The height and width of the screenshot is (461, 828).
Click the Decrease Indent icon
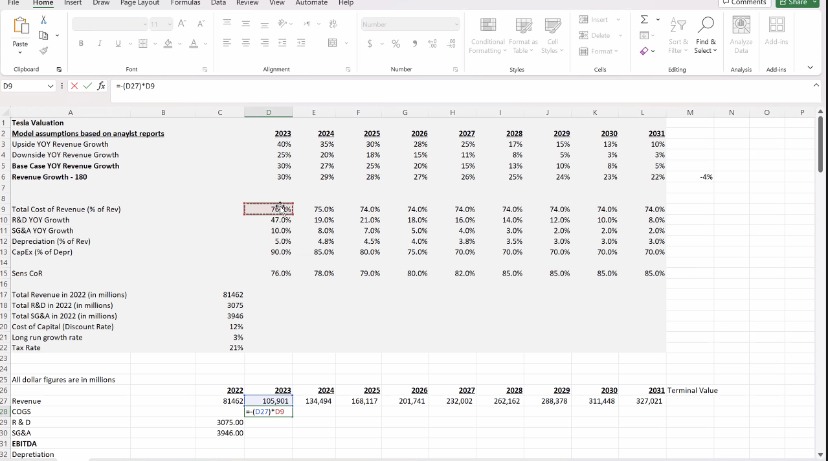pyautogui.click(x=283, y=43)
